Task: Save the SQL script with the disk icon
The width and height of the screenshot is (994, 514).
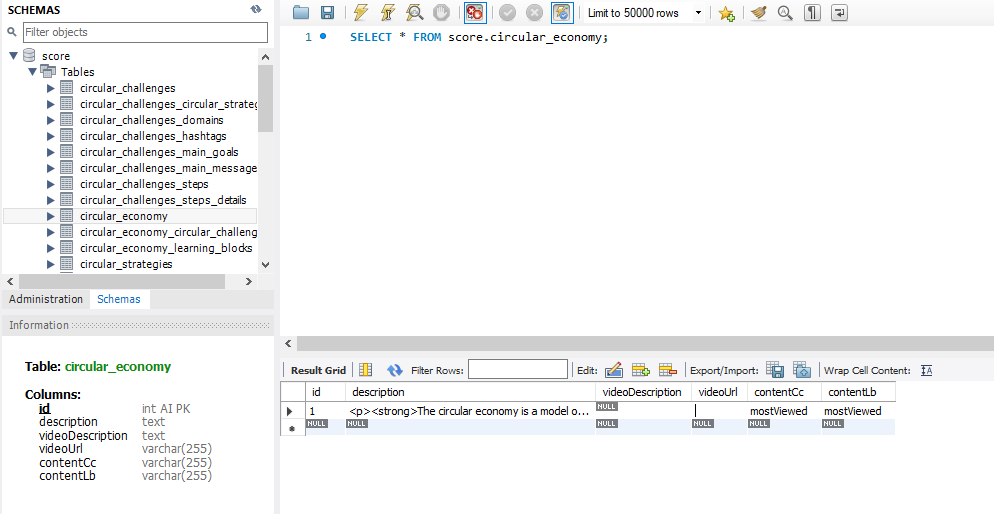Action: tap(327, 13)
